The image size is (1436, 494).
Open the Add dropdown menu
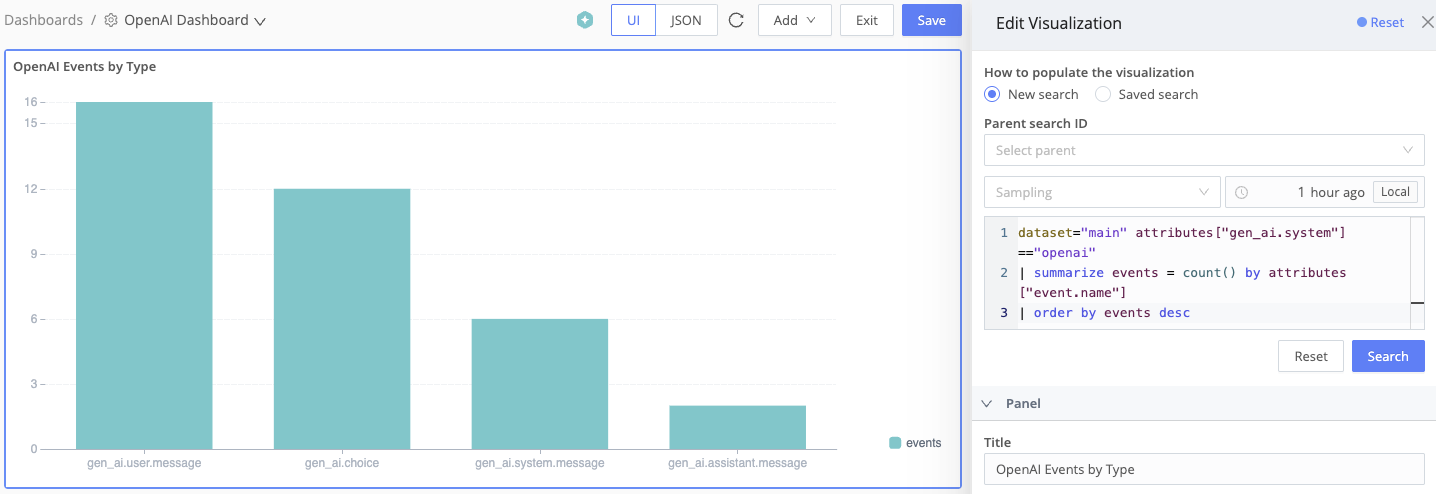[x=795, y=20]
